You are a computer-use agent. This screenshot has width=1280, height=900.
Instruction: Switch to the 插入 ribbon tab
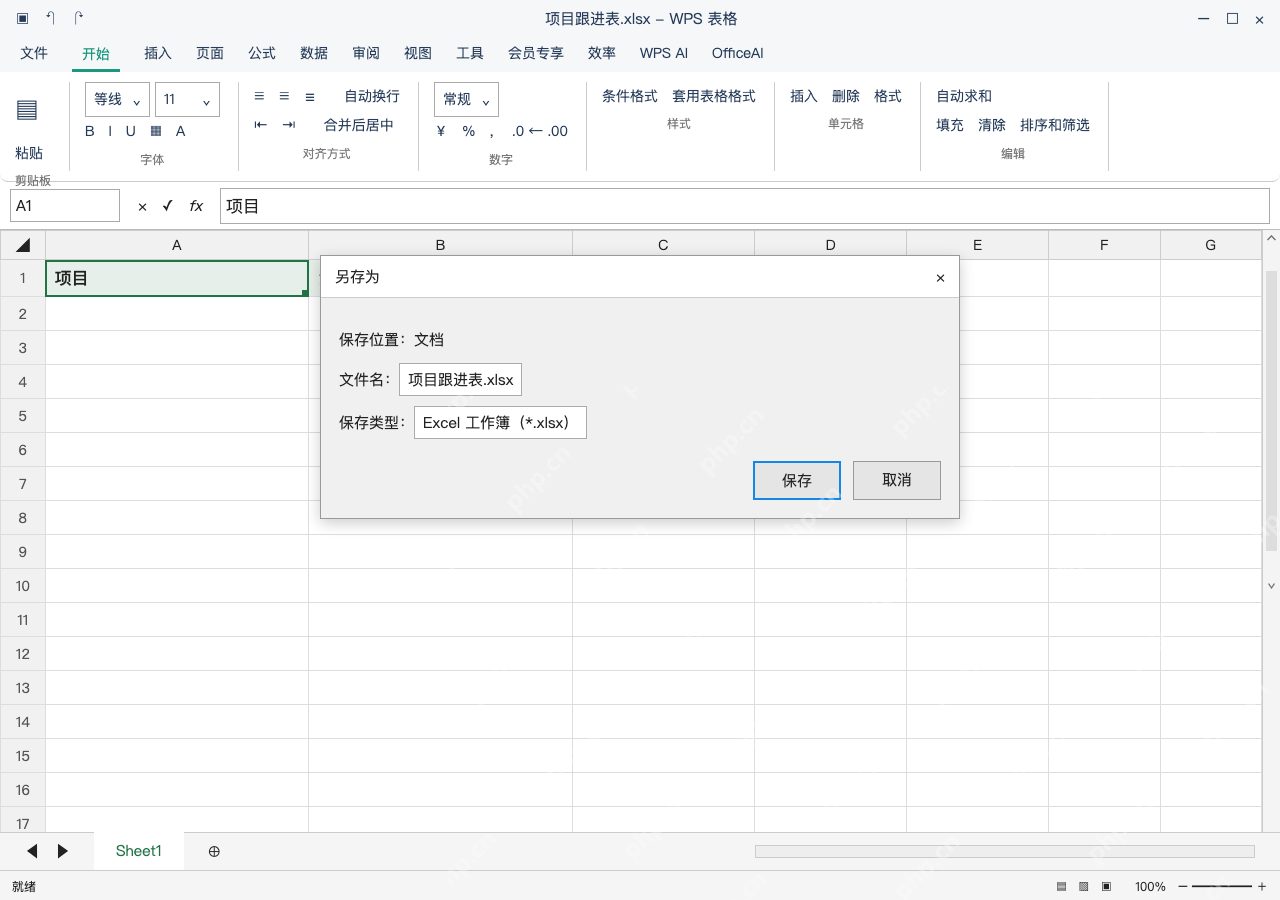(x=158, y=53)
